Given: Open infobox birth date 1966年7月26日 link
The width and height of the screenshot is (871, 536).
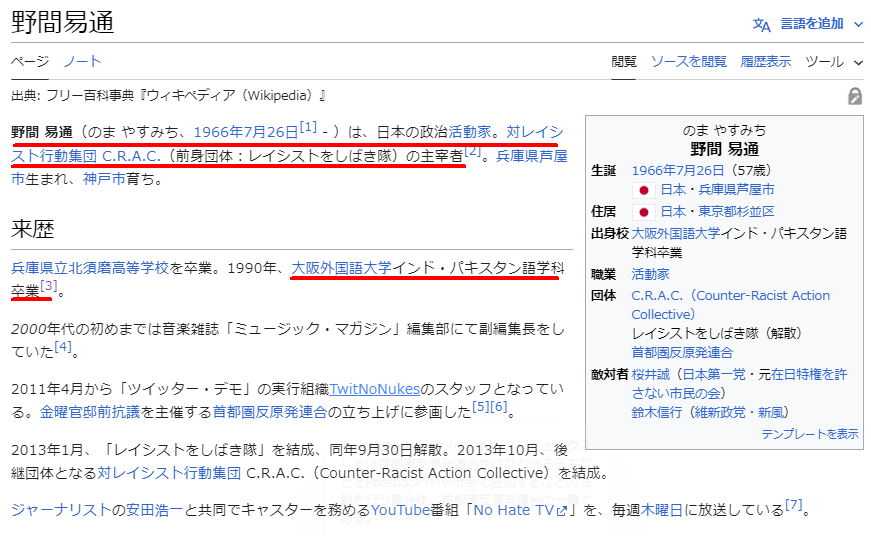Looking at the screenshot, I should [x=678, y=171].
